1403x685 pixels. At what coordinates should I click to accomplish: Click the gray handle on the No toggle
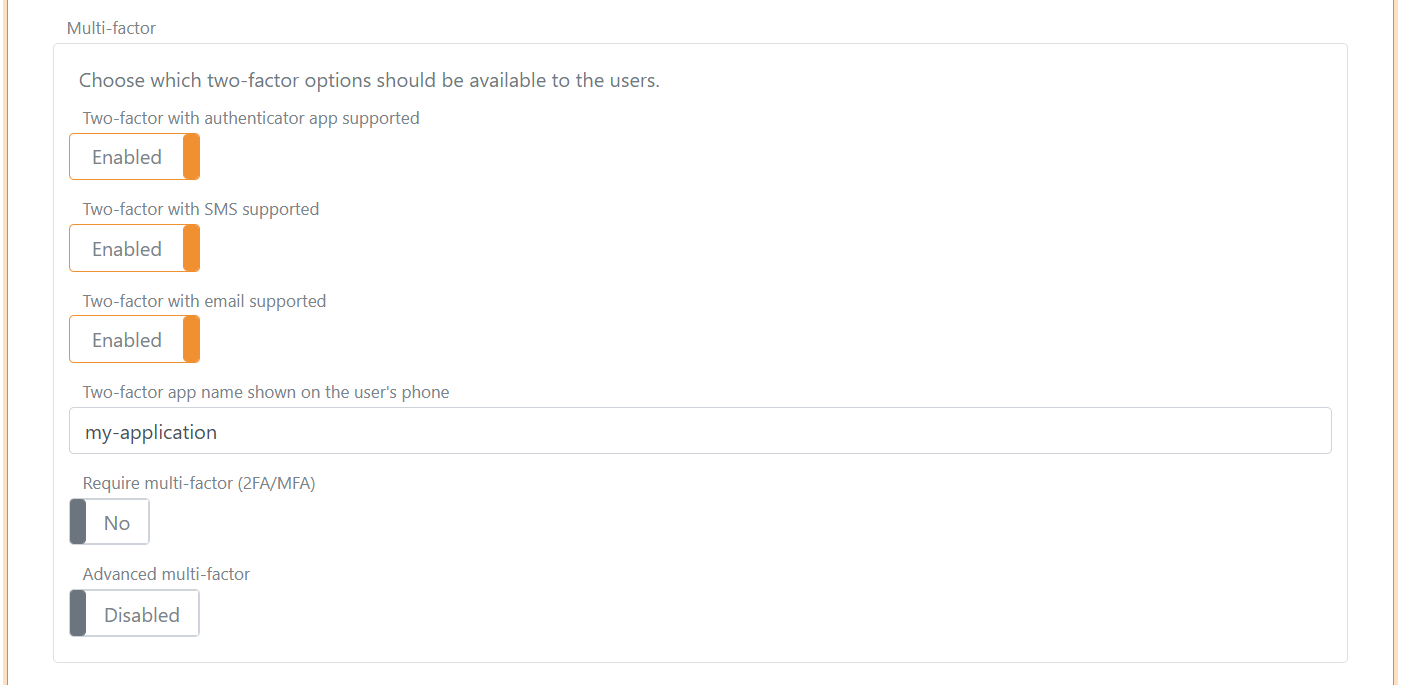coord(77,521)
